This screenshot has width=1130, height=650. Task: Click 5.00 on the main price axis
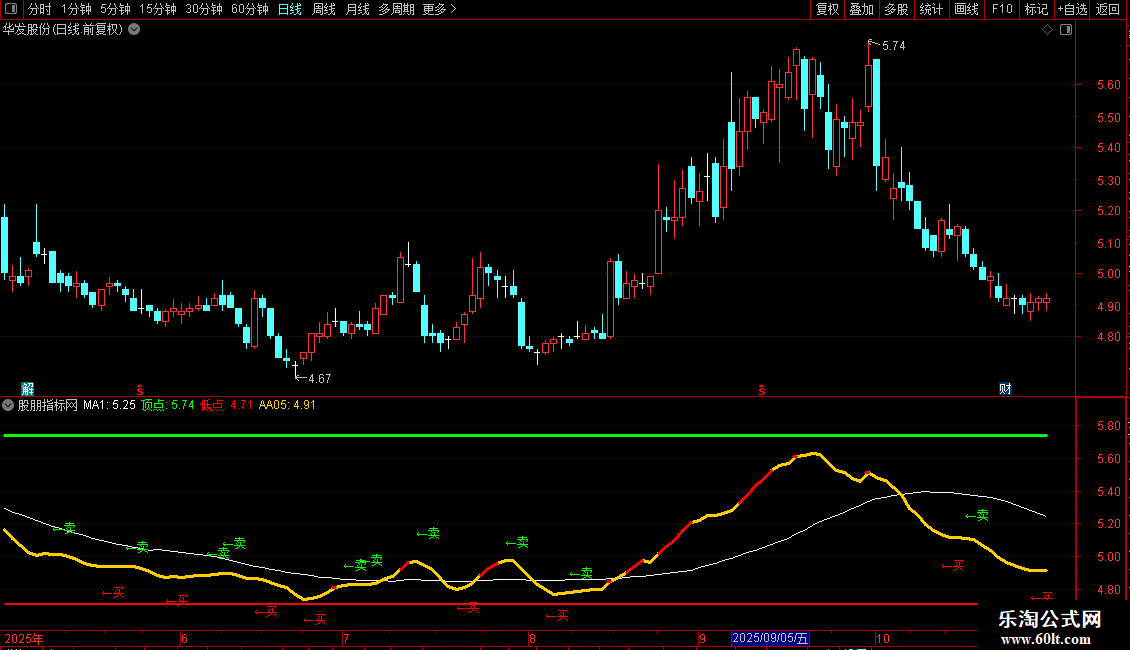pos(1108,274)
